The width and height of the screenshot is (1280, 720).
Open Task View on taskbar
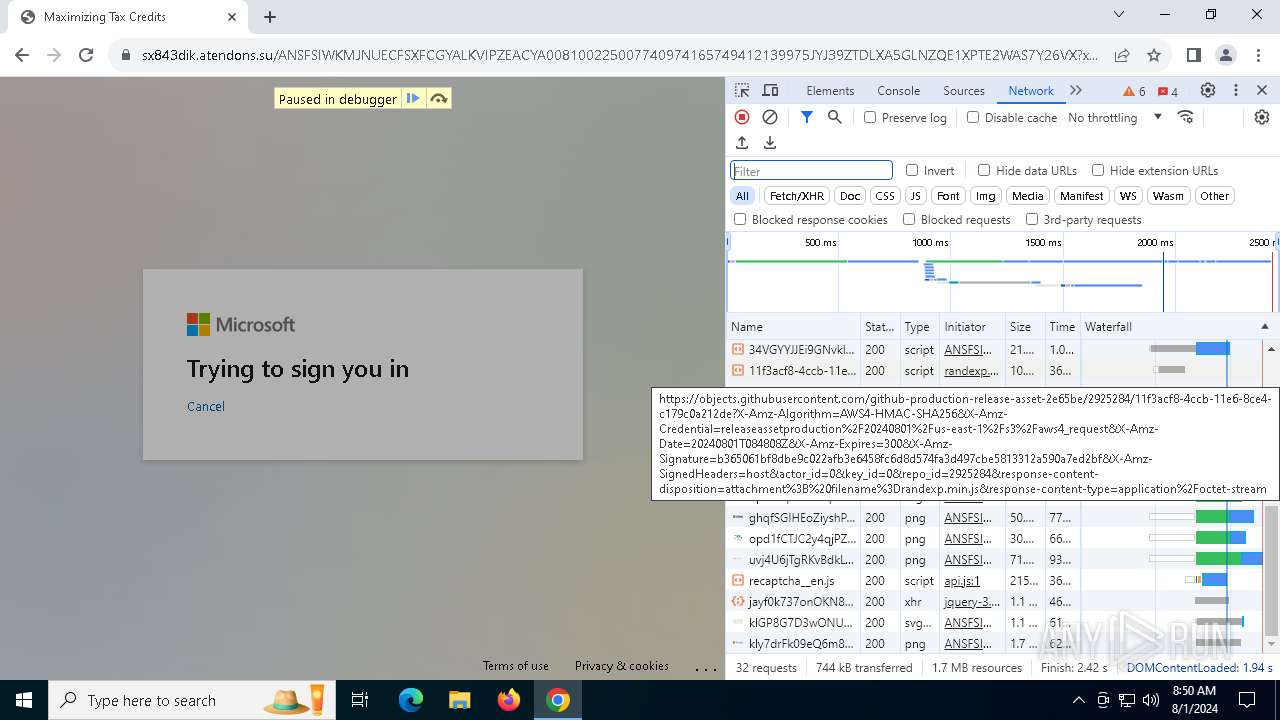pos(360,700)
